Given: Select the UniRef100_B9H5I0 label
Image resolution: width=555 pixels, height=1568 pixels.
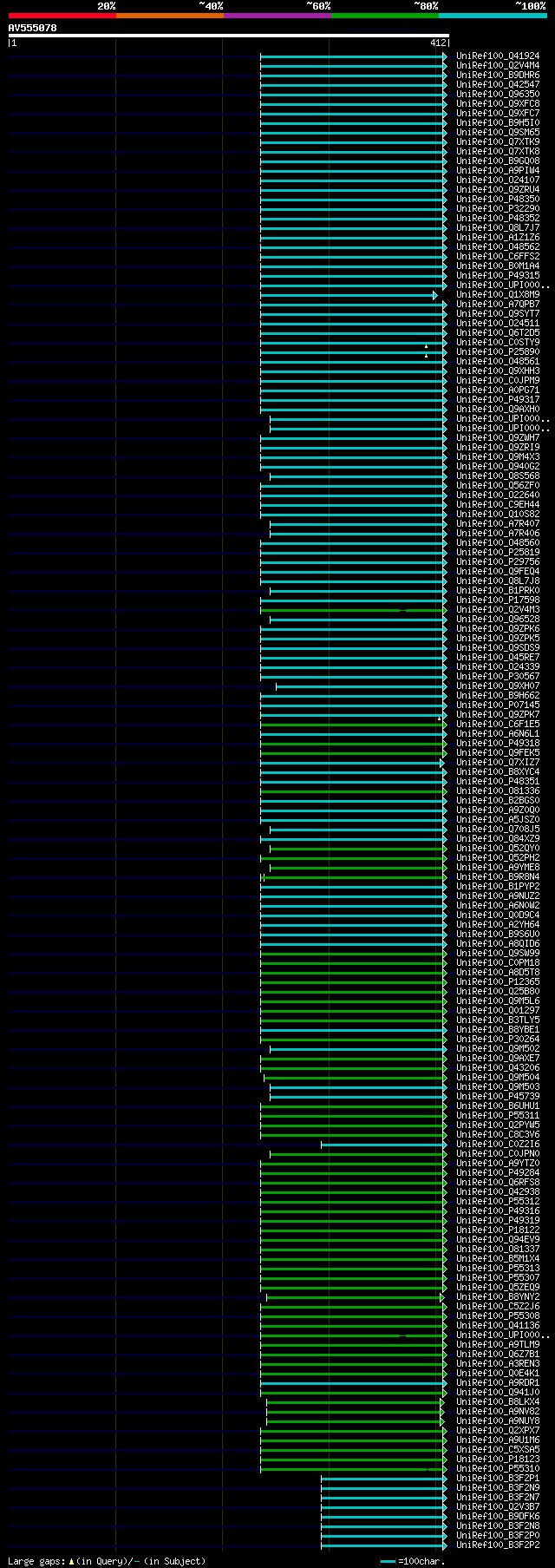Looking at the screenshot, I should tap(498, 123).
